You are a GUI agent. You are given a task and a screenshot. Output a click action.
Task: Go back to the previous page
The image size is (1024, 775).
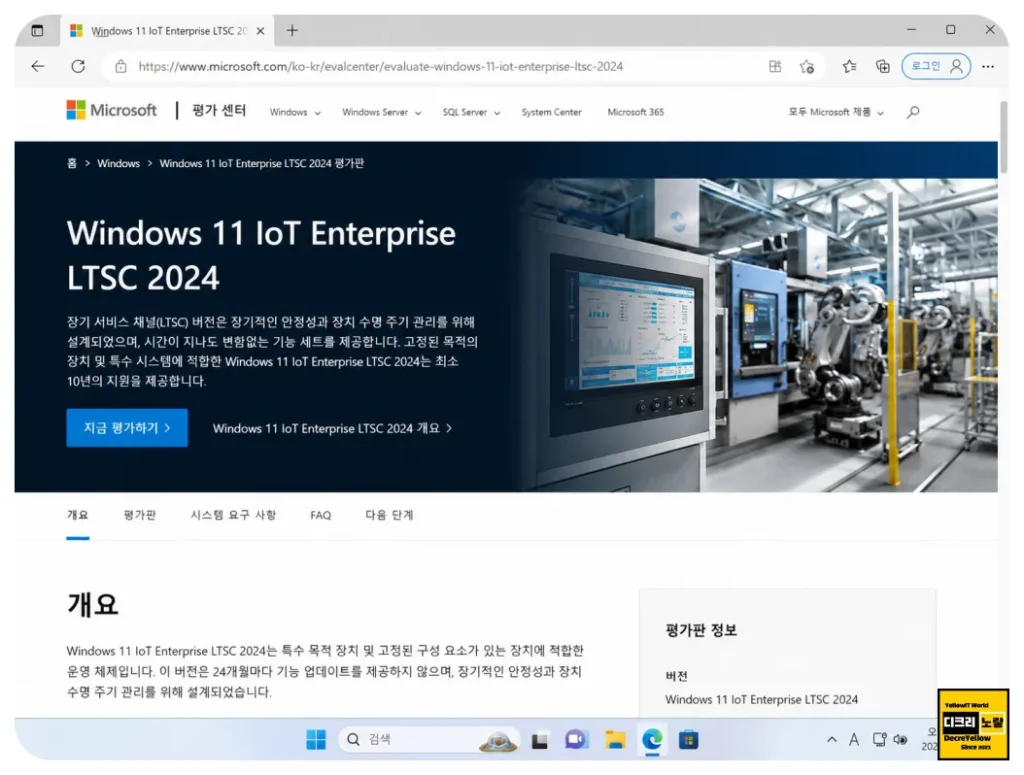38,66
